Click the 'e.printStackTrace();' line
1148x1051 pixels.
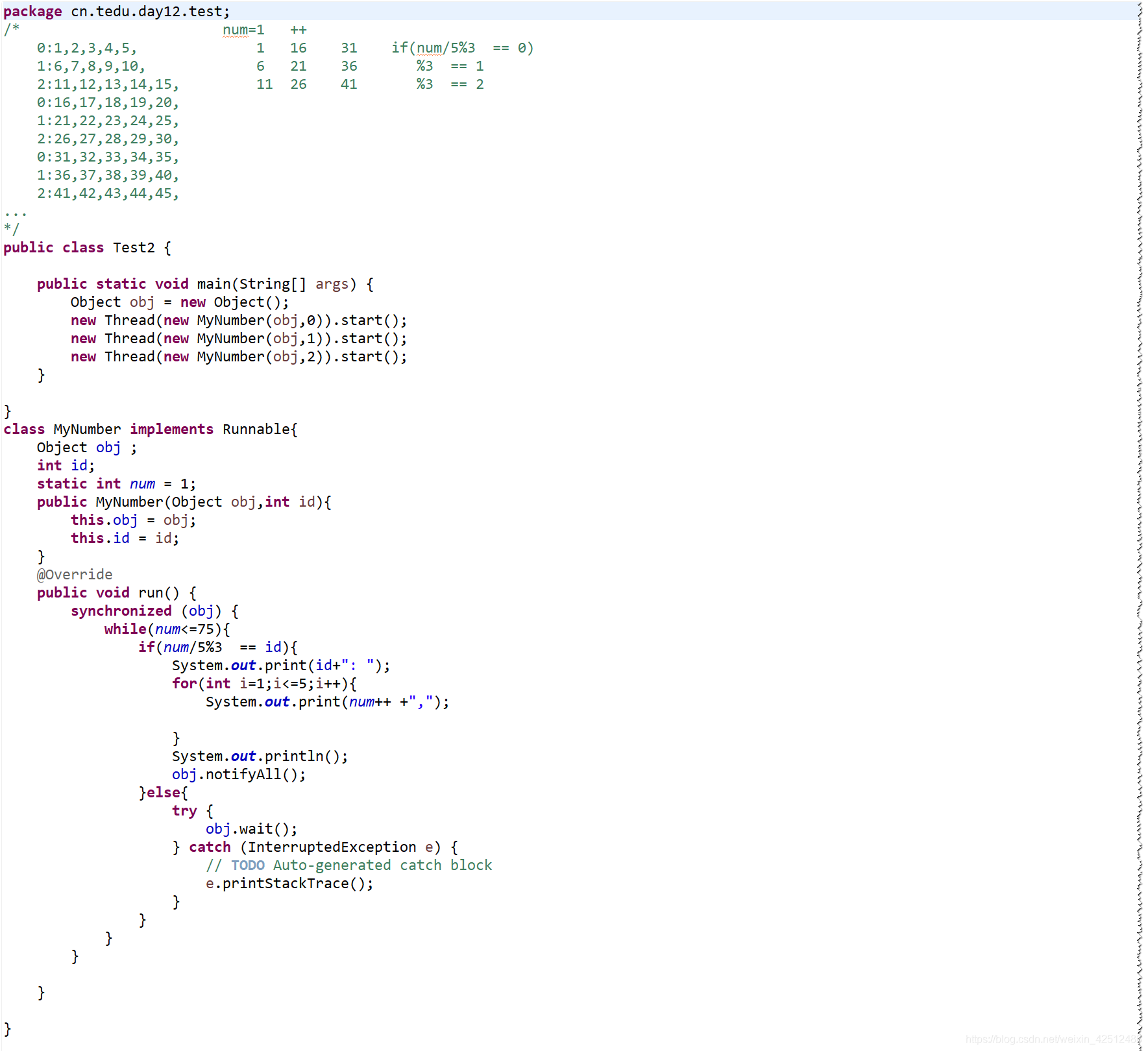(289, 883)
